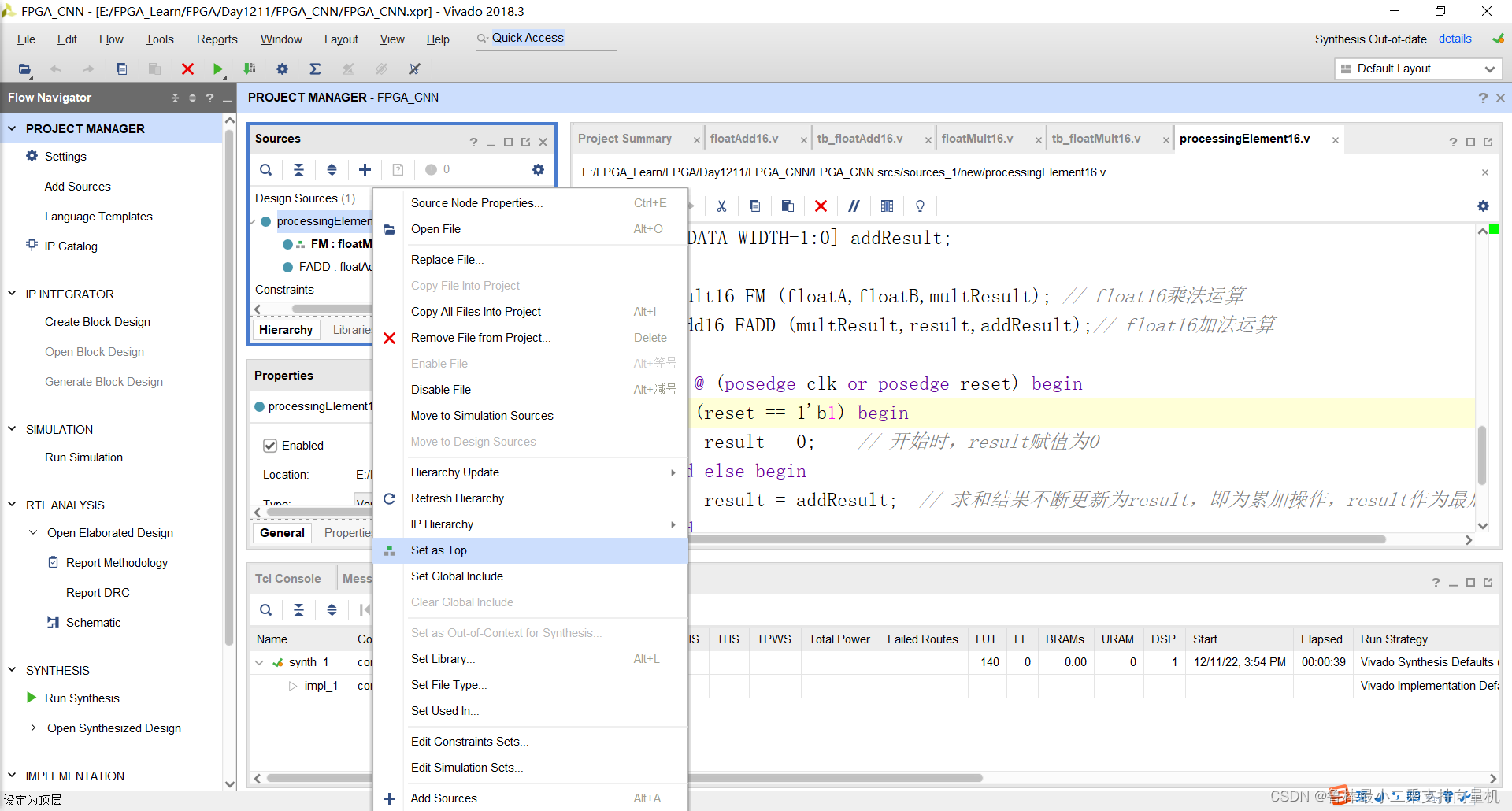This screenshot has width=1512, height=811.
Task: Click the Schematic icon under RTL Analysis
Action: tap(53, 622)
